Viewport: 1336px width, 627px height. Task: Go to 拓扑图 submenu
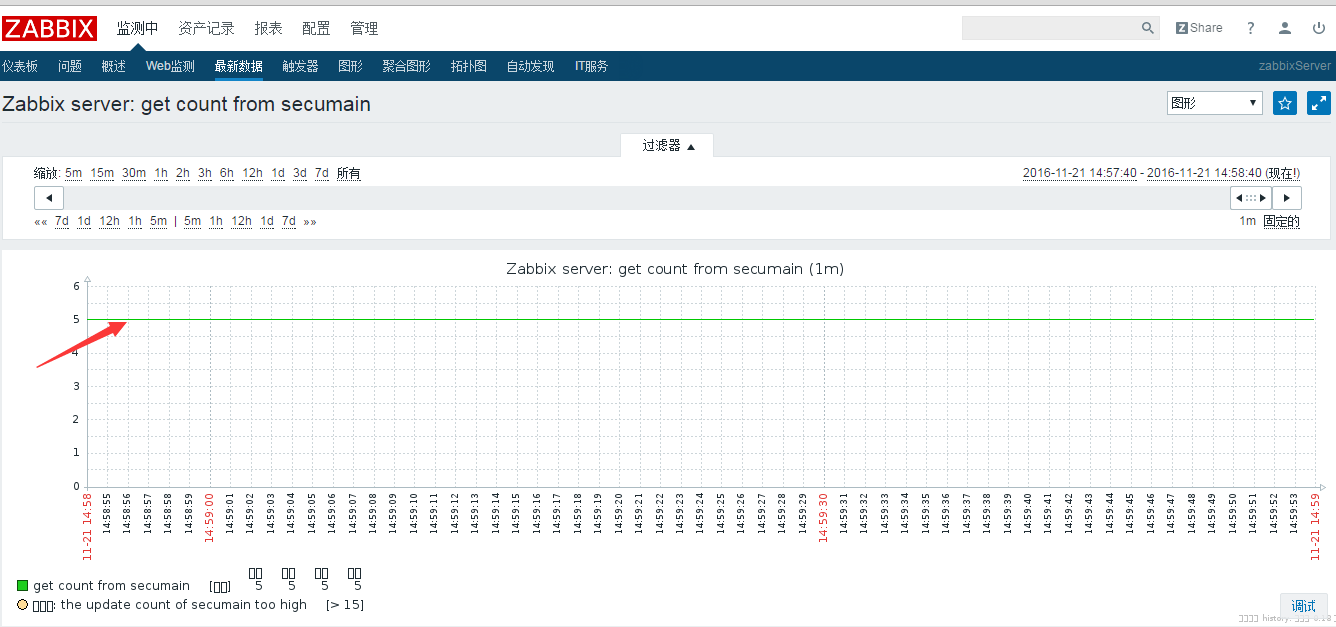pos(468,66)
